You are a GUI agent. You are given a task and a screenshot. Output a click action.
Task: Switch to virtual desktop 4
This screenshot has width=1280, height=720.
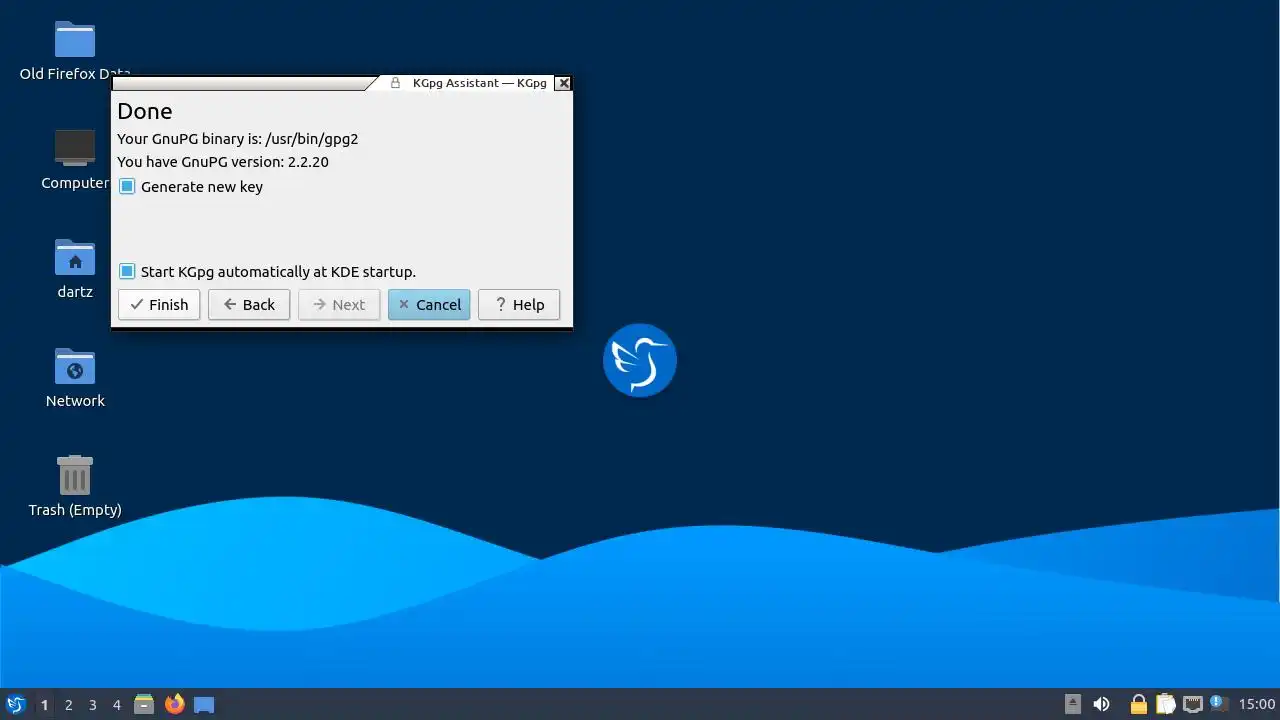pos(116,705)
